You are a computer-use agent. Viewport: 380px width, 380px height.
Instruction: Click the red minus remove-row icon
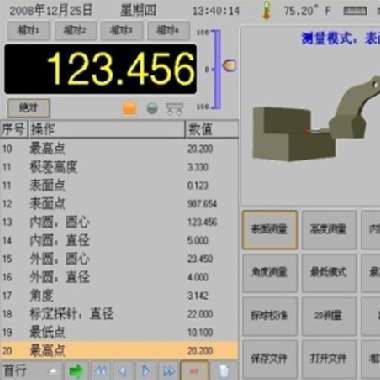pos(195,371)
